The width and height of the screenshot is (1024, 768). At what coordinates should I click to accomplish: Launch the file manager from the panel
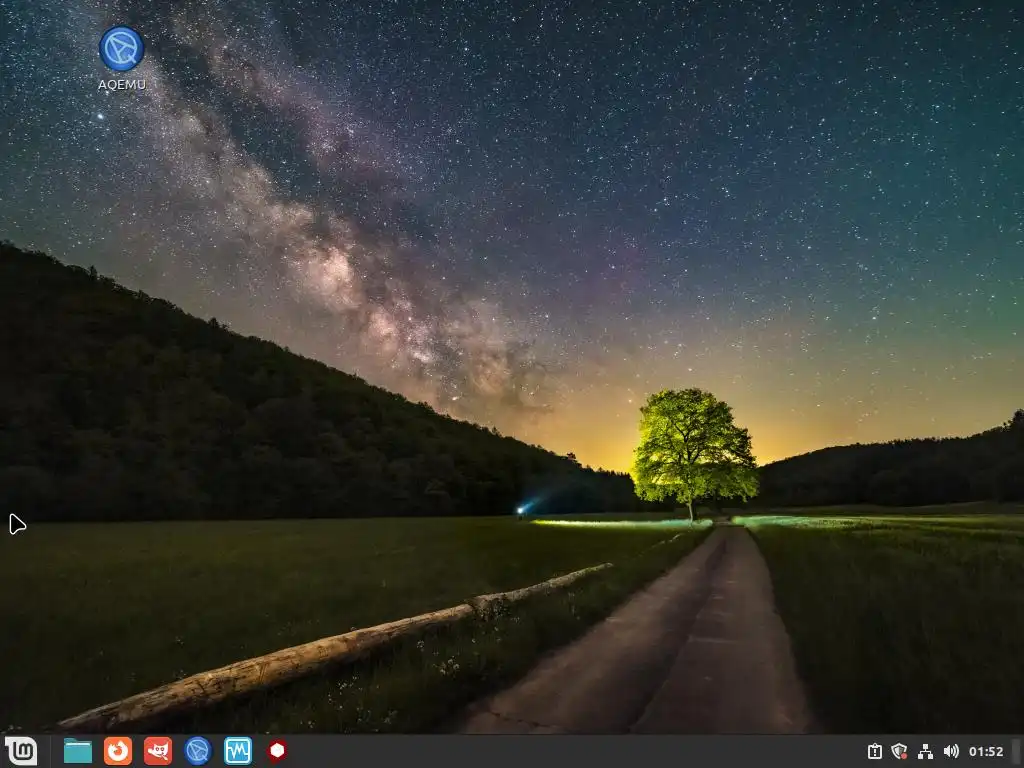pyautogui.click(x=78, y=751)
